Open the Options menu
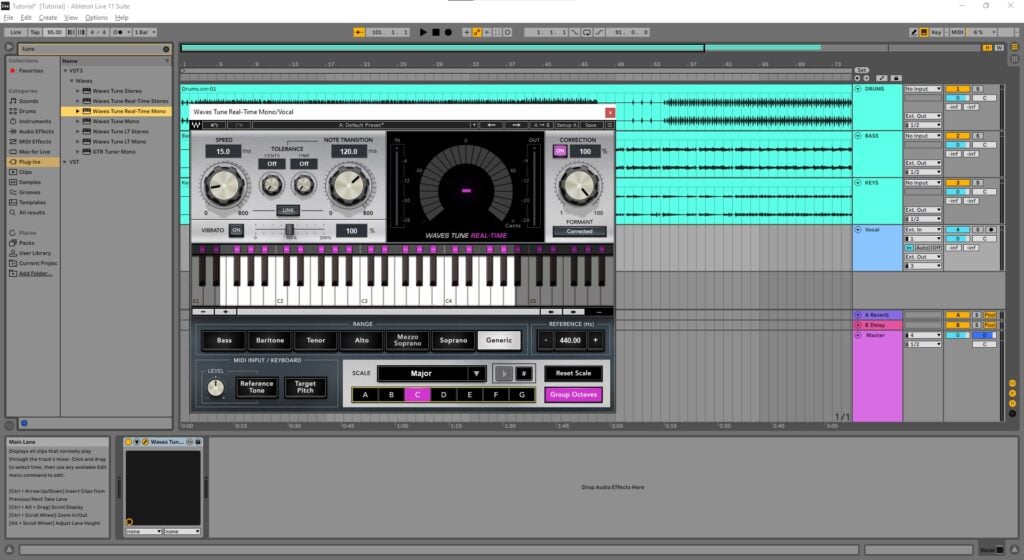This screenshot has width=1024, height=560. point(97,18)
